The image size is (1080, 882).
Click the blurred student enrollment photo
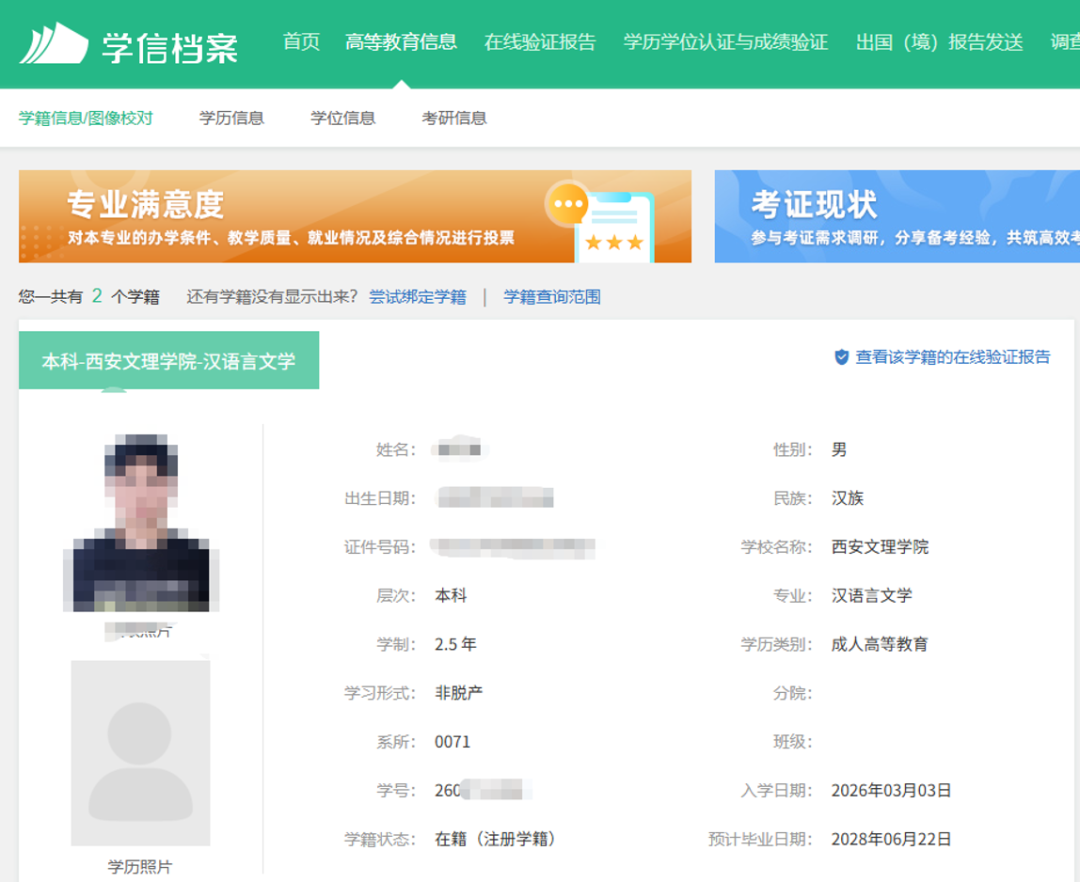(141, 523)
